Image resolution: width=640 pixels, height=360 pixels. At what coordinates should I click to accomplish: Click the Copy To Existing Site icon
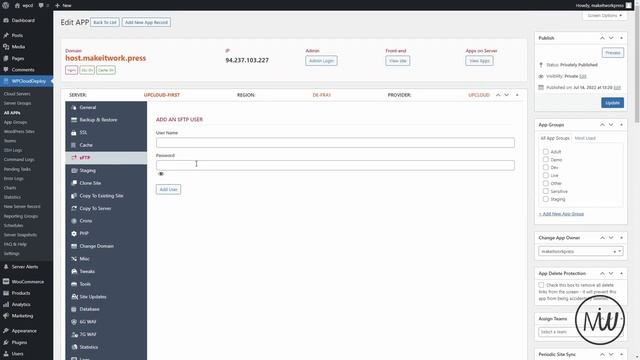tap(74, 196)
